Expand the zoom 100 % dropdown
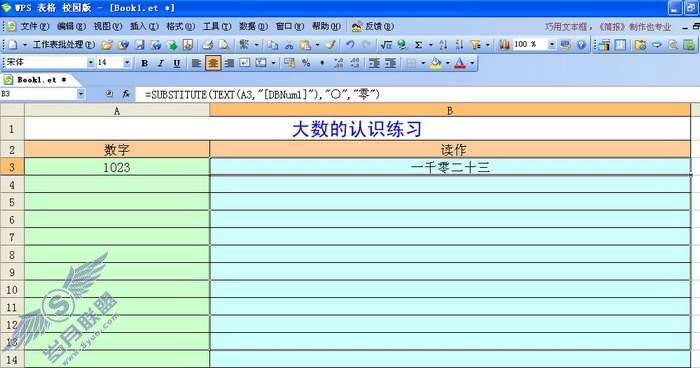 point(552,45)
